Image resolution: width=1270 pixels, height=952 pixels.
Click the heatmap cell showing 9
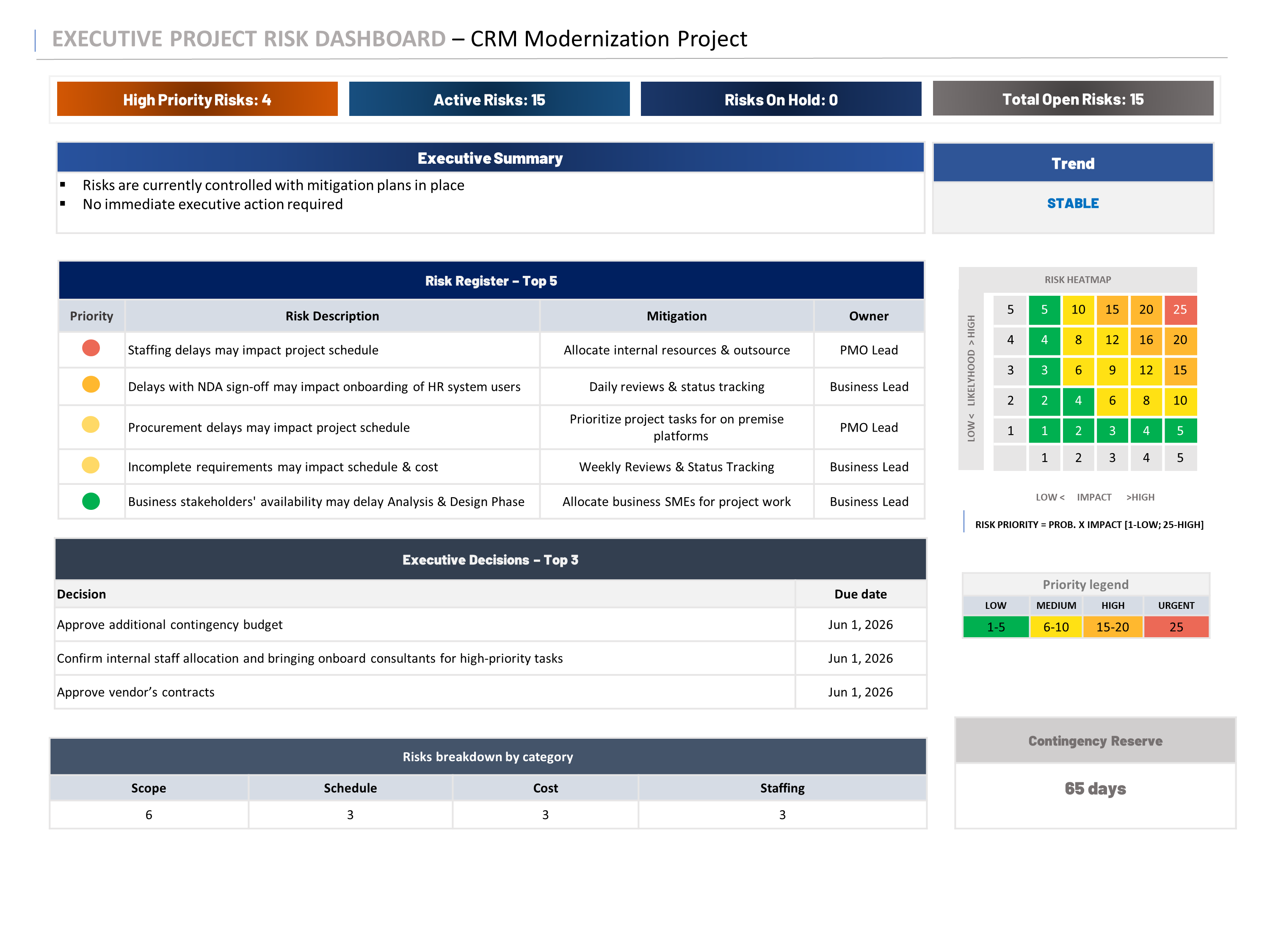[1112, 370]
